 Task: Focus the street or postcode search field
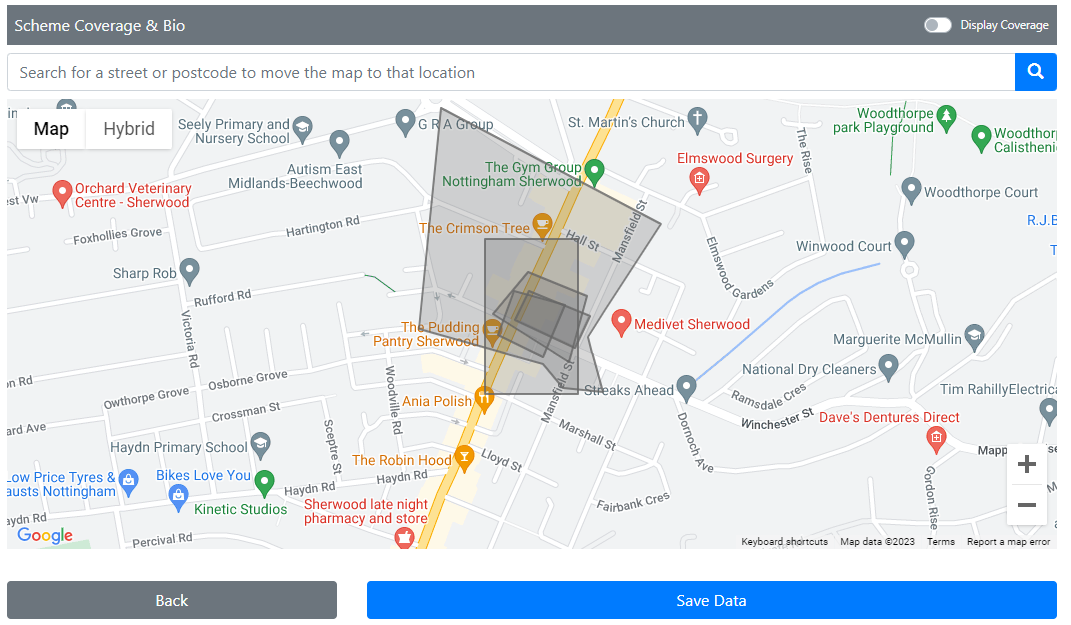[x=511, y=72]
